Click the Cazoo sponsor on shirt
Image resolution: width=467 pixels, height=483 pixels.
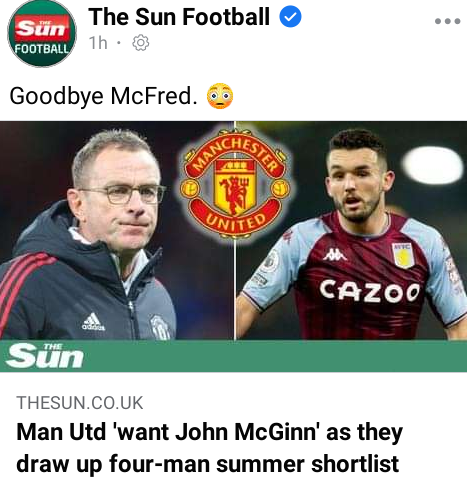click(x=369, y=292)
